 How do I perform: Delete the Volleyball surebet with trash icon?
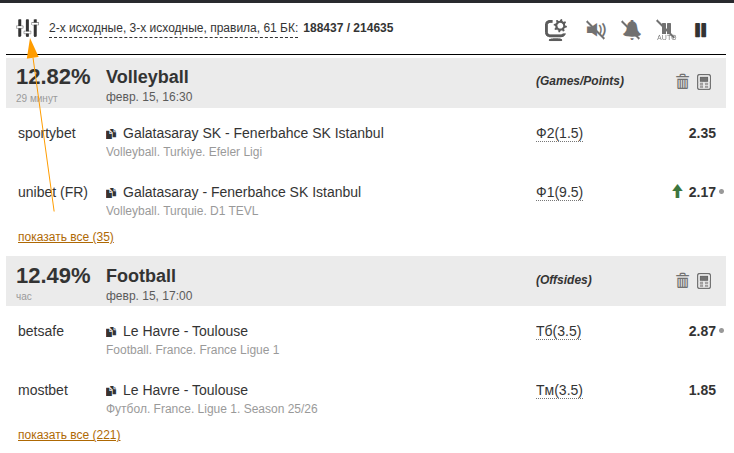point(683,82)
